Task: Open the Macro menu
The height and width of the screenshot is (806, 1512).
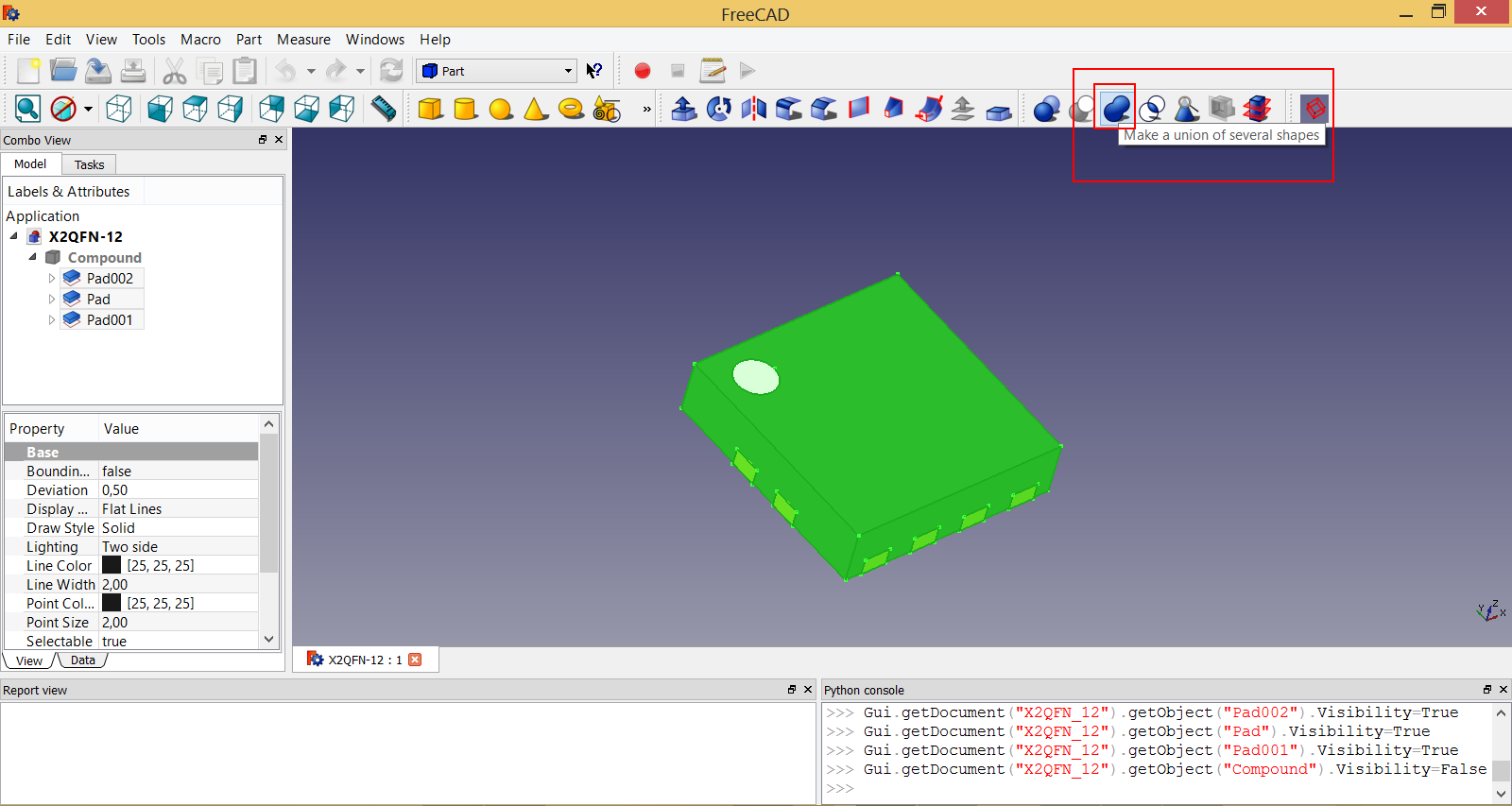Action: (200, 40)
